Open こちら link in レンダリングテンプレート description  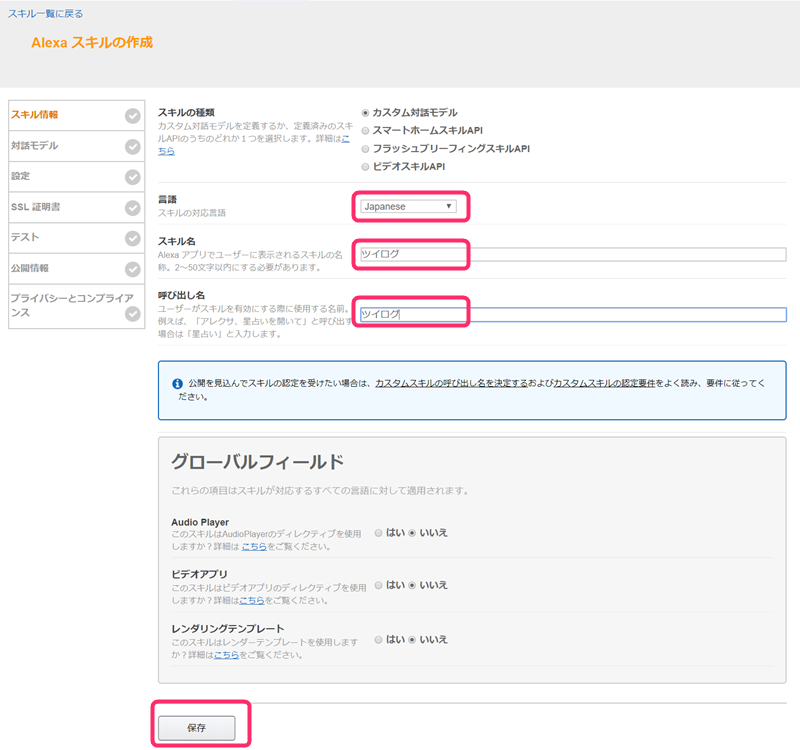tap(226, 655)
